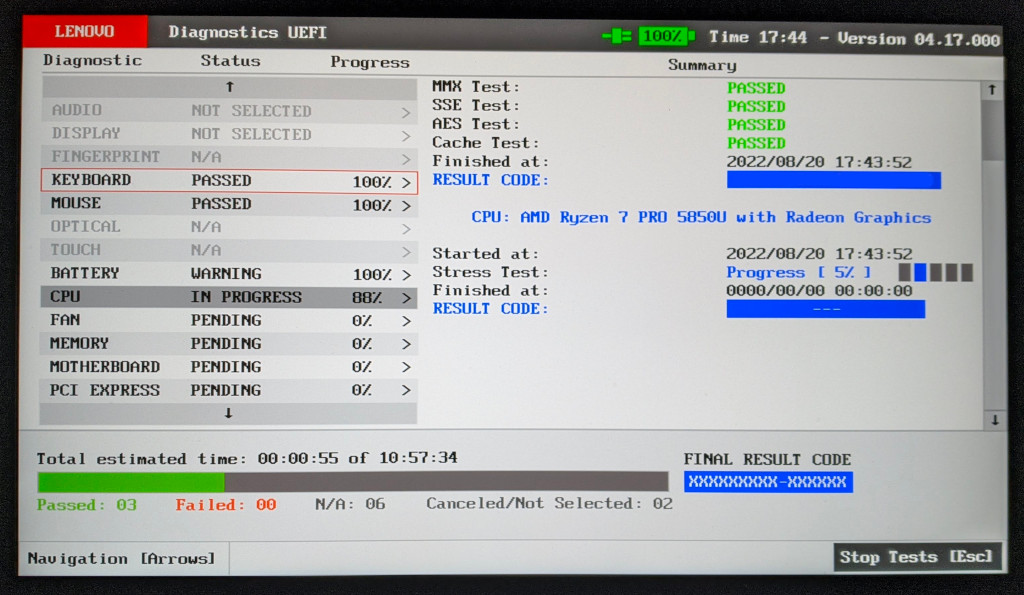Viewport: 1024px width, 595px height.
Task: Open the MOTHERBOARD row chevron
Action: [406, 367]
